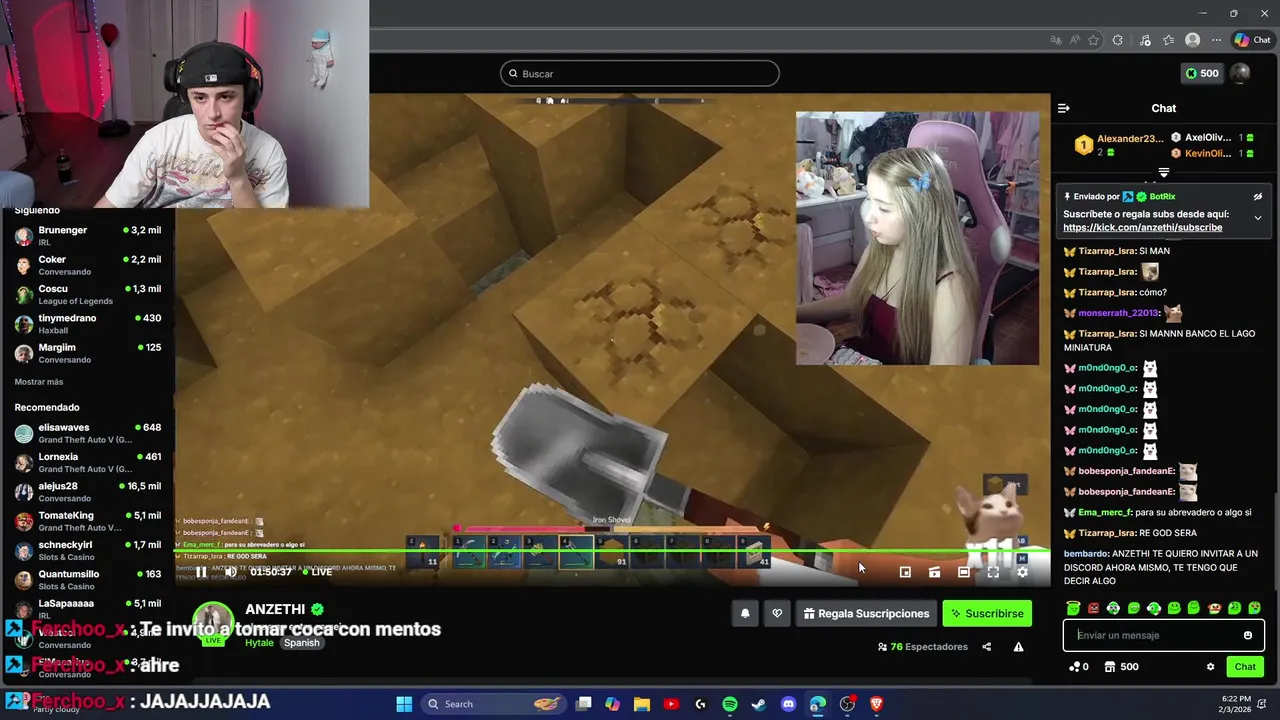1280x720 pixels.
Task: Click the Hytale category link
Action: [259, 643]
